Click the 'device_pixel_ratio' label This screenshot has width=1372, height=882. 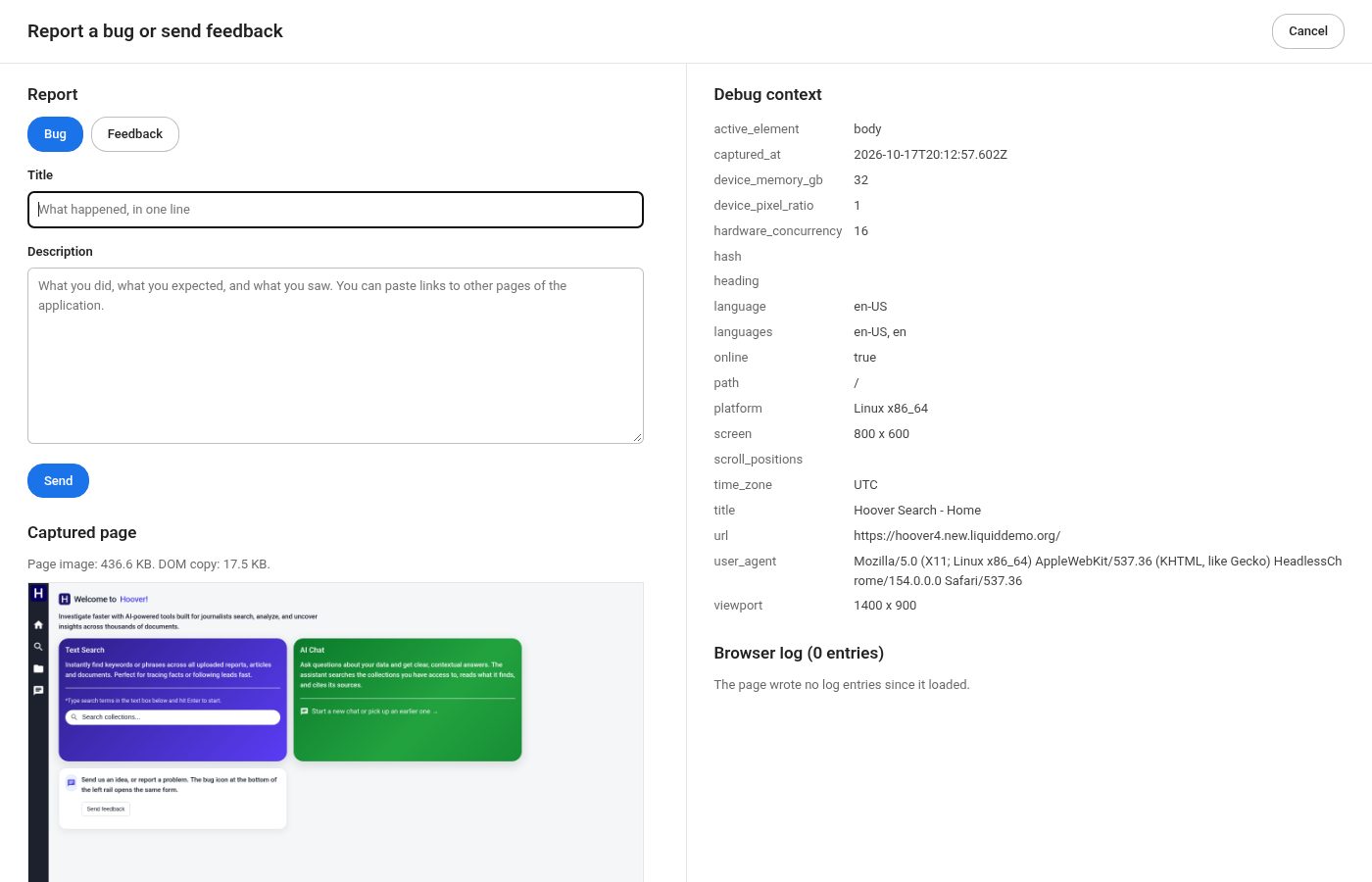tap(763, 206)
